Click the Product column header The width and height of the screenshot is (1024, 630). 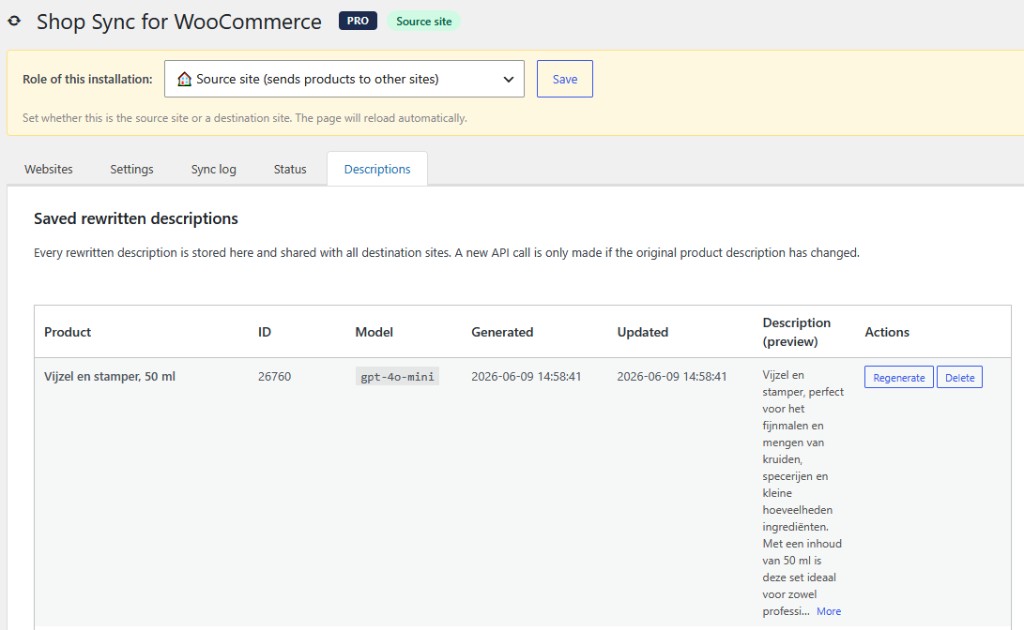click(67, 332)
